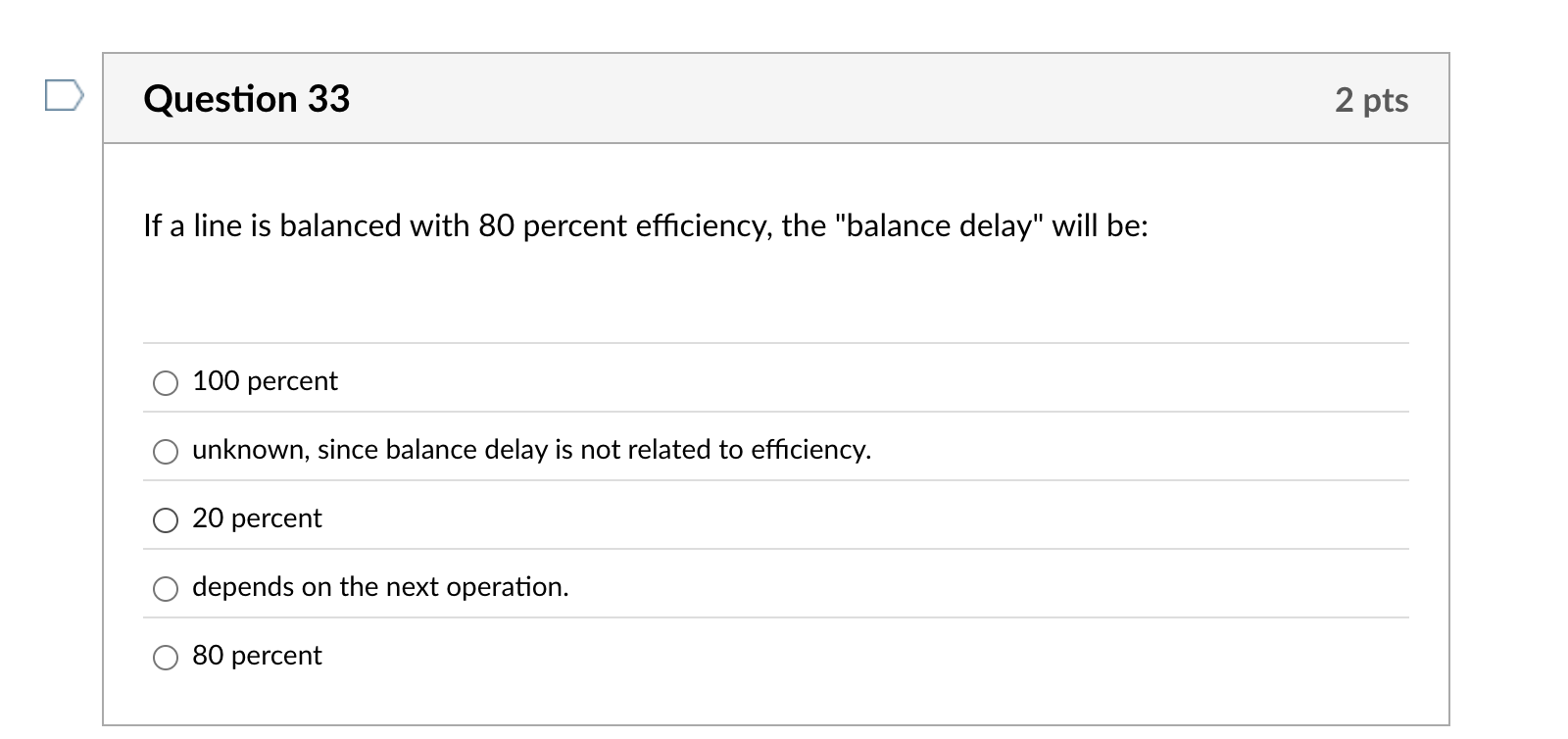Select '80 percent' as your answer
Image resolution: width=1568 pixels, height=739 pixels.
[166, 658]
